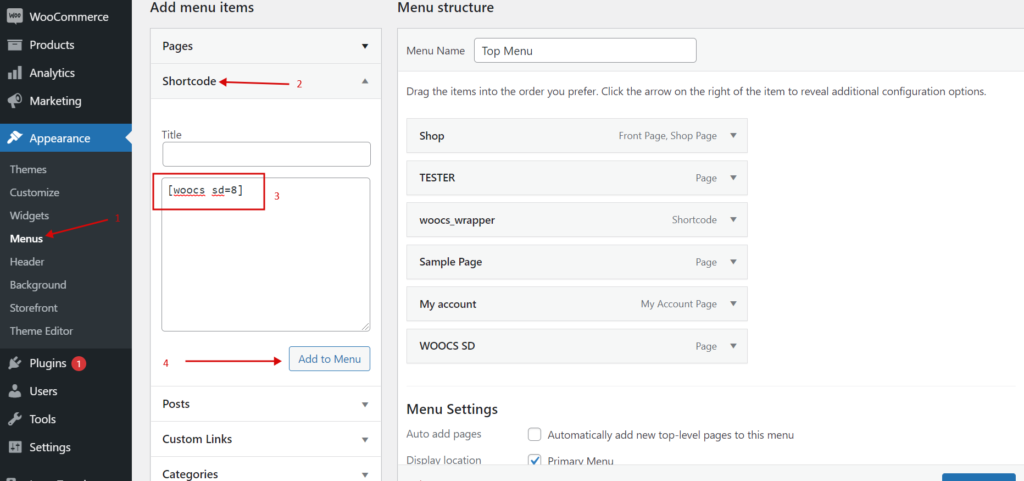Open the Menus submenu item
The image size is (1024, 481).
point(26,239)
